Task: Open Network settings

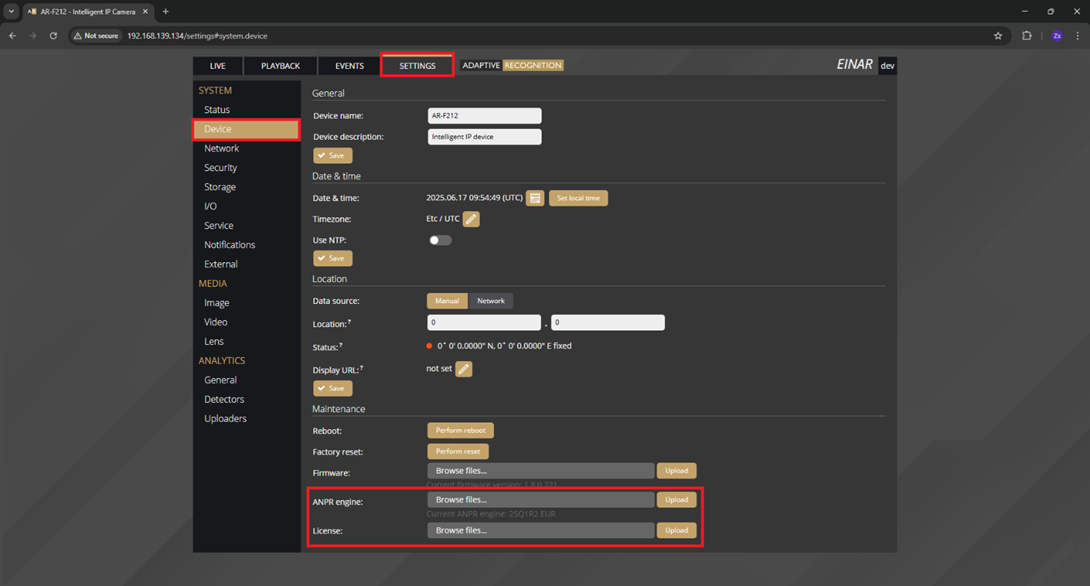Action: (222, 149)
